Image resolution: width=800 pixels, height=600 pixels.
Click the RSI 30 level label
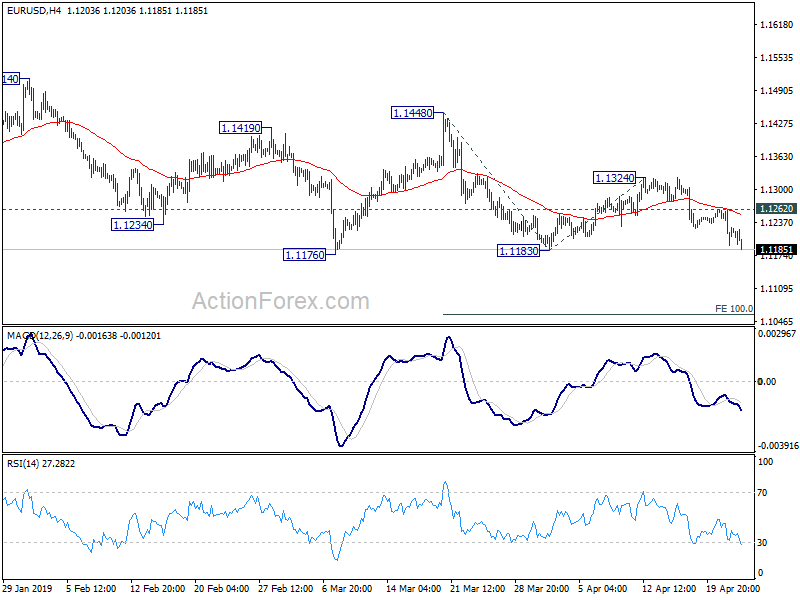pyautogui.click(x=762, y=542)
